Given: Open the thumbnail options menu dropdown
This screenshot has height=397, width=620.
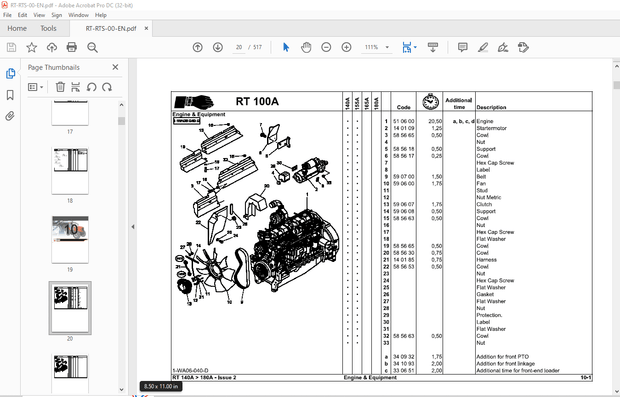Looking at the screenshot, I should point(36,87).
